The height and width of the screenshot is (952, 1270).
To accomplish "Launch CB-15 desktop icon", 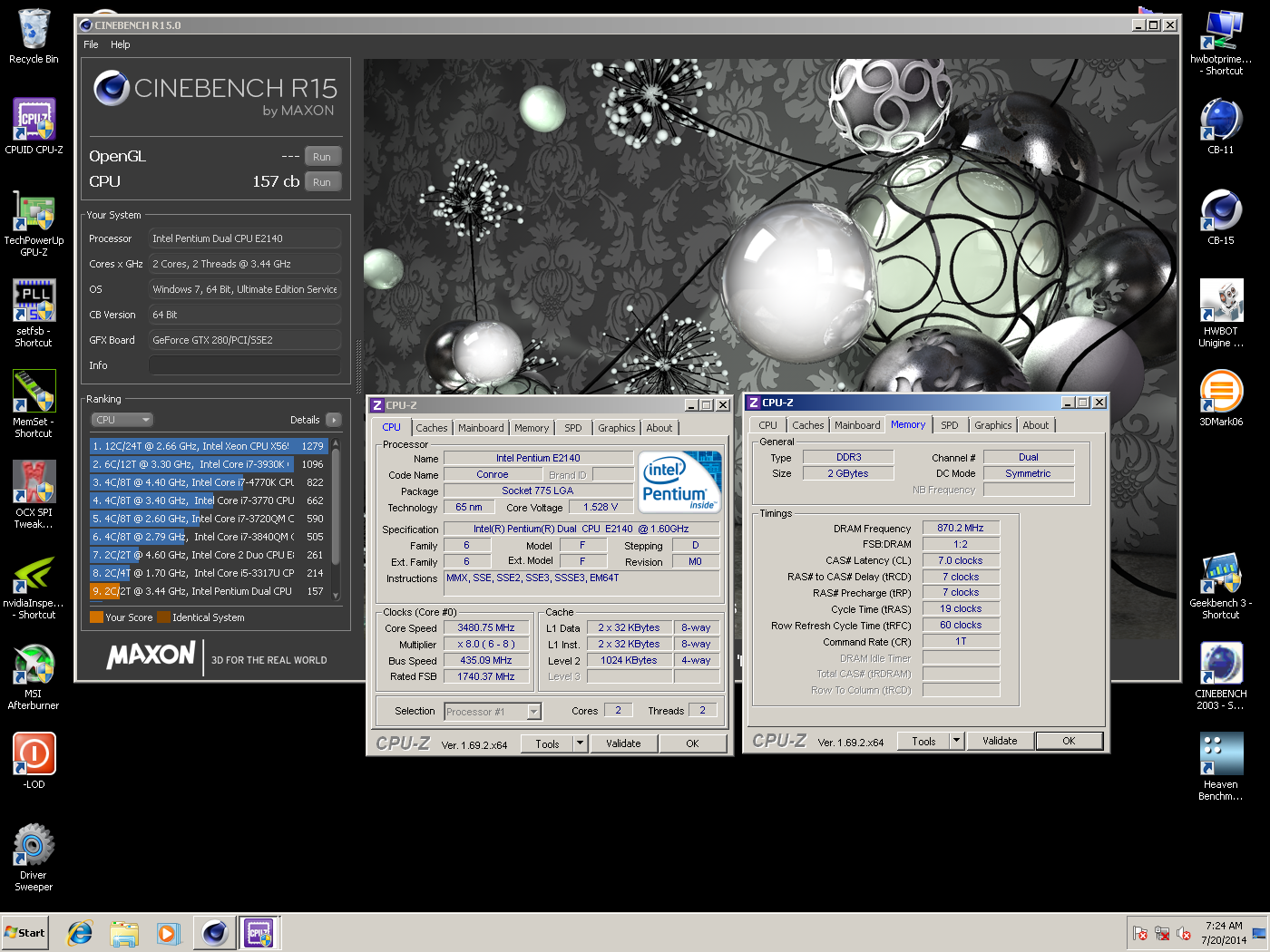I will pos(1221,217).
